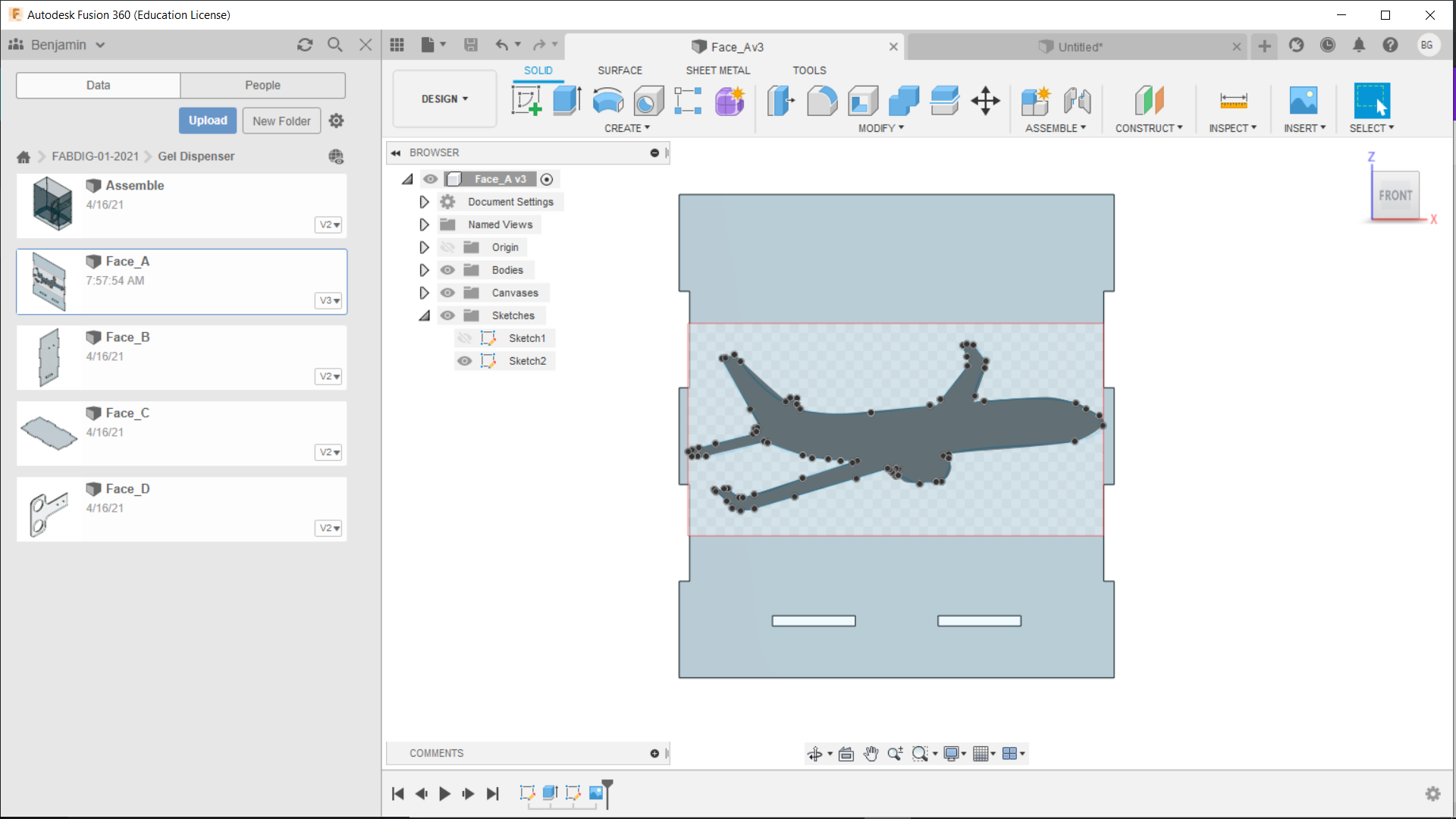Click the FRONT face of the ViewCube
The width and height of the screenshot is (1456, 819).
1395,196
